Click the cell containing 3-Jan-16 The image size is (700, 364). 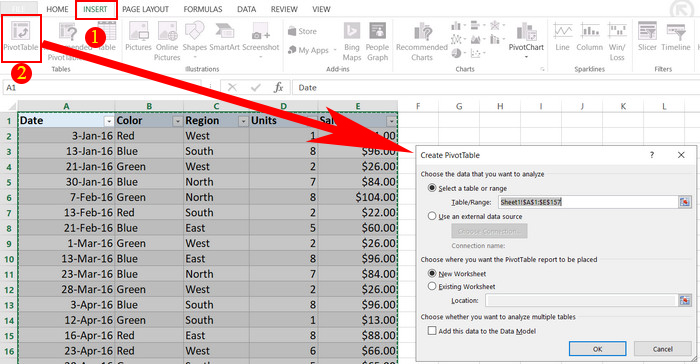click(x=66, y=136)
